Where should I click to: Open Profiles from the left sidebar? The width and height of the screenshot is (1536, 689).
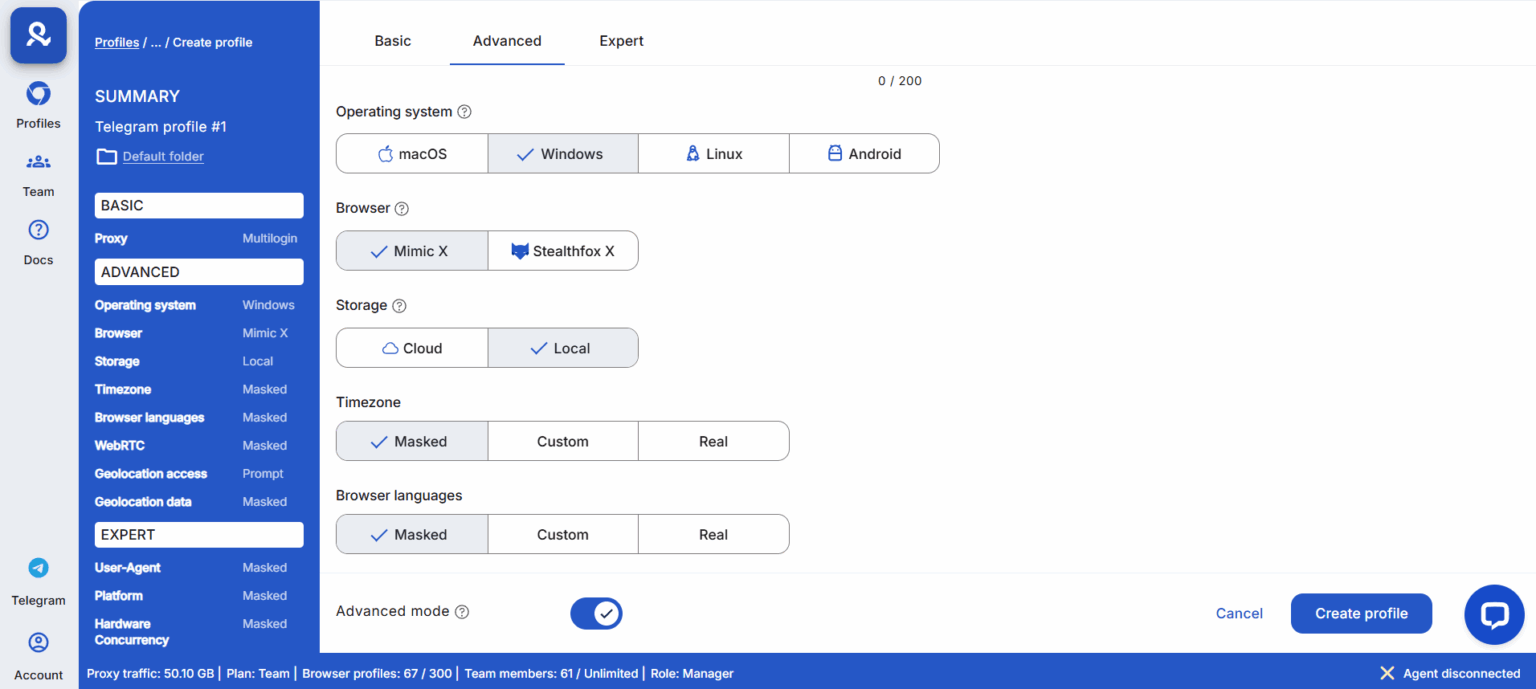coord(38,95)
